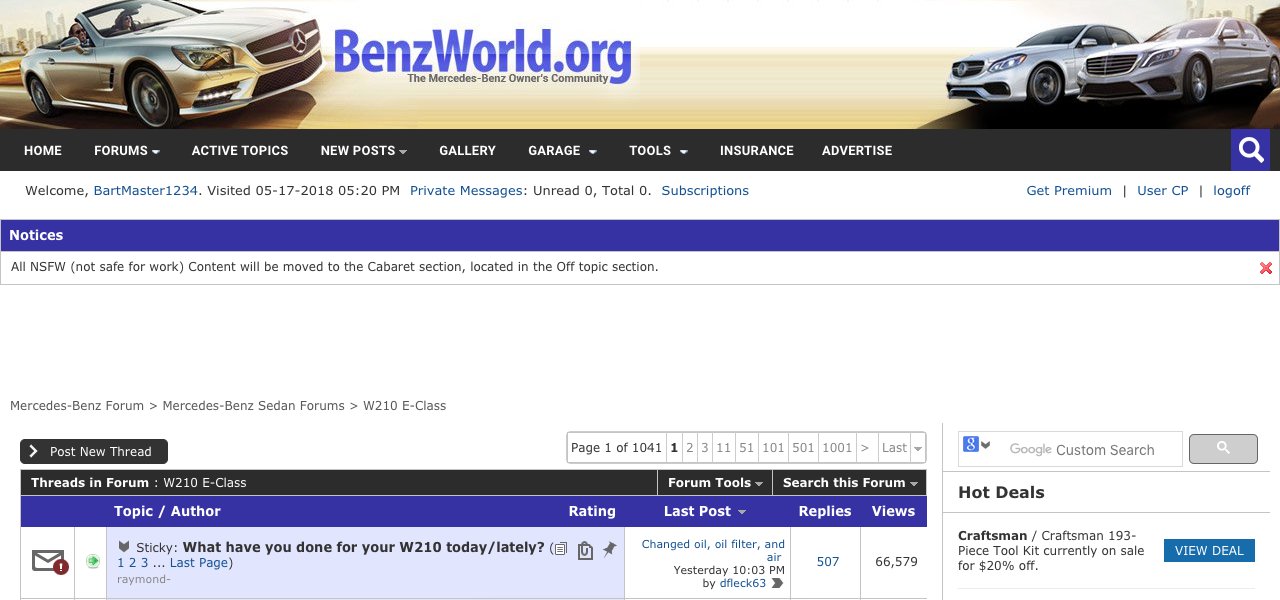Expand Search this Forum dropdown
1280x600 pixels.
pyautogui.click(x=850, y=482)
